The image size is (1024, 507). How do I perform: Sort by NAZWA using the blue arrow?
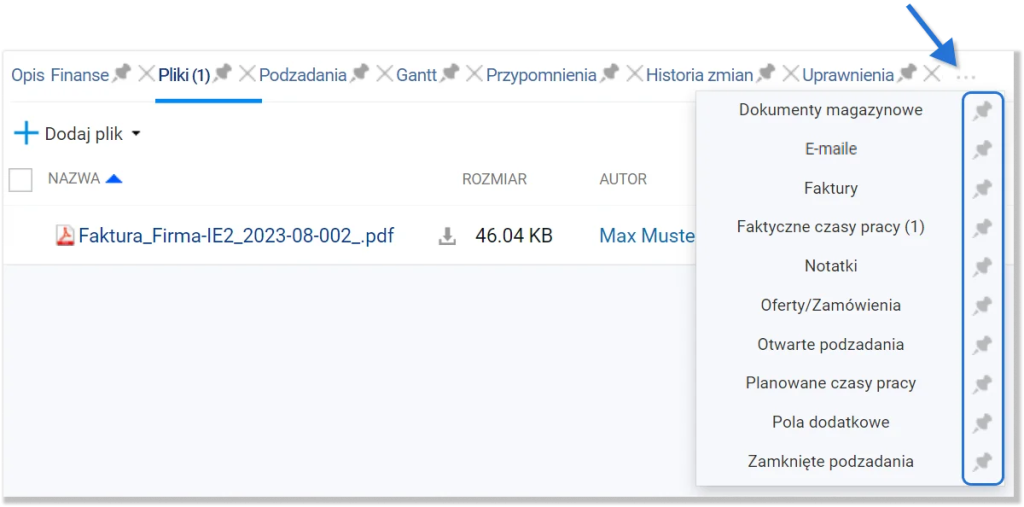coord(114,178)
